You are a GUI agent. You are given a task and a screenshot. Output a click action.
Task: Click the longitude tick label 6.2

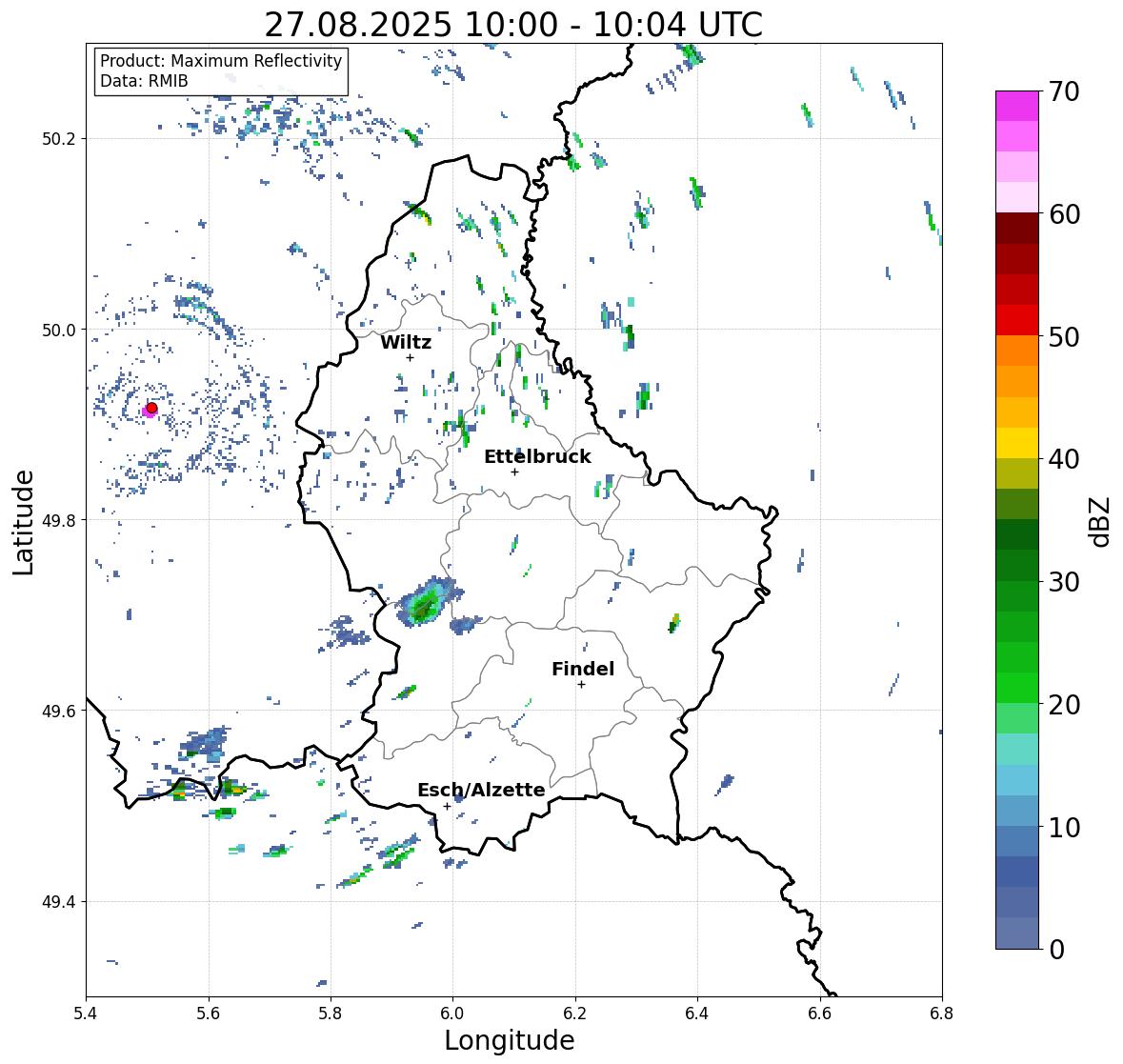pyautogui.click(x=575, y=1014)
